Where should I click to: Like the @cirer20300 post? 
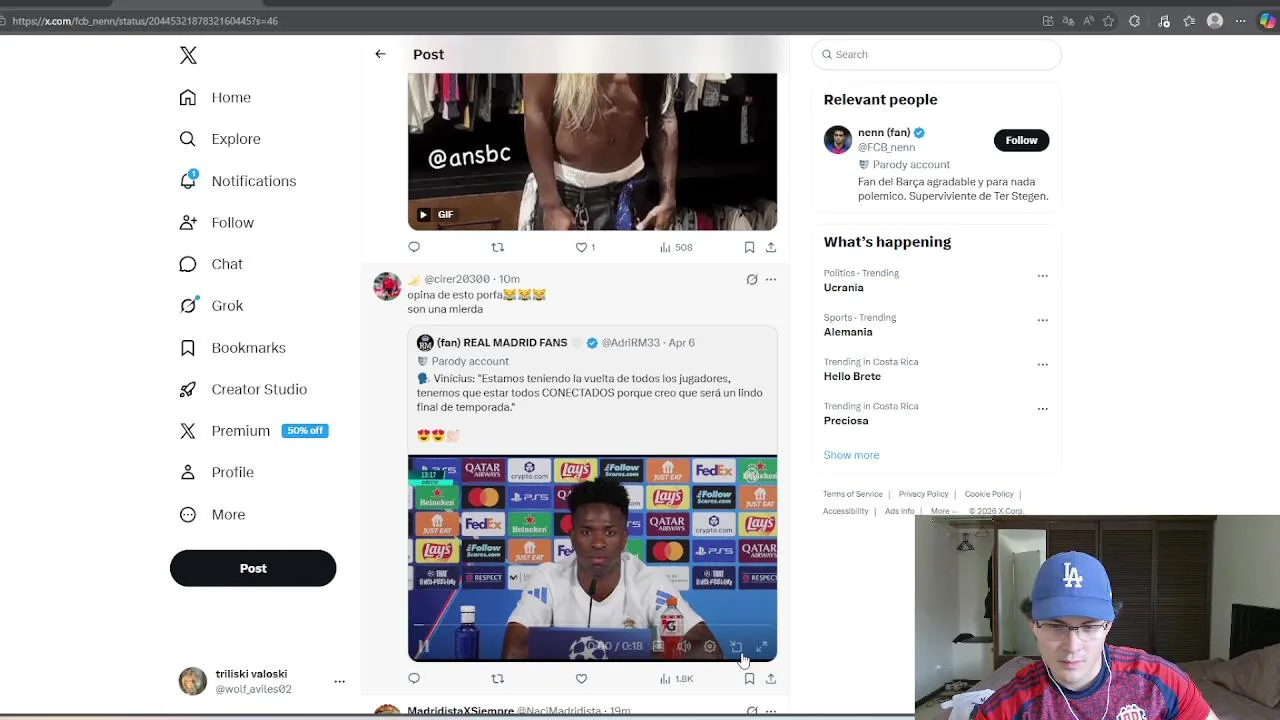(x=581, y=679)
